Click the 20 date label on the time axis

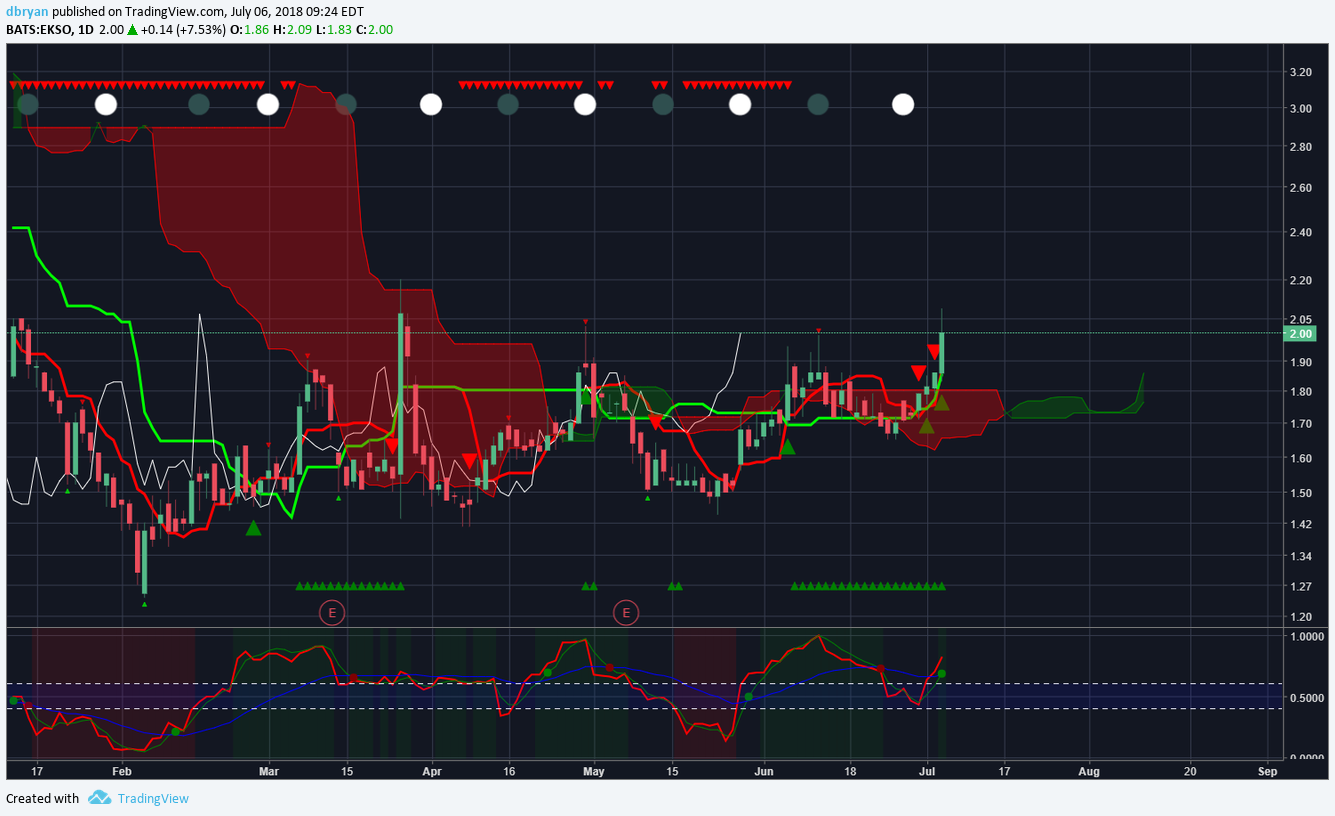(x=1190, y=772)
